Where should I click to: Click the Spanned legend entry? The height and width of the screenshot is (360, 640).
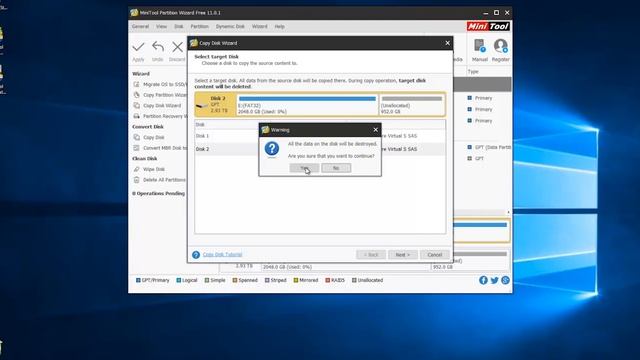[245, 280]
